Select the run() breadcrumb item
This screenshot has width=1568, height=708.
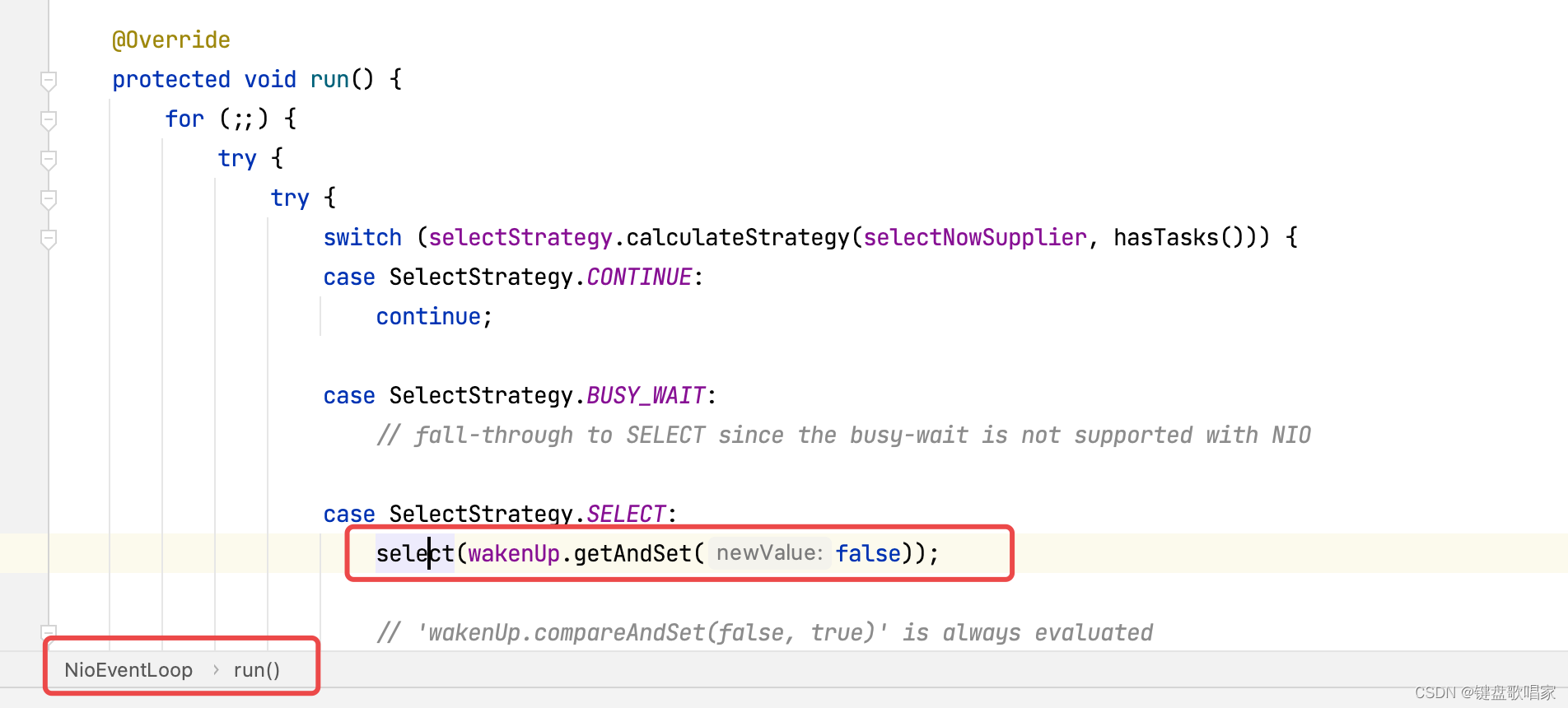click(256, 670)
